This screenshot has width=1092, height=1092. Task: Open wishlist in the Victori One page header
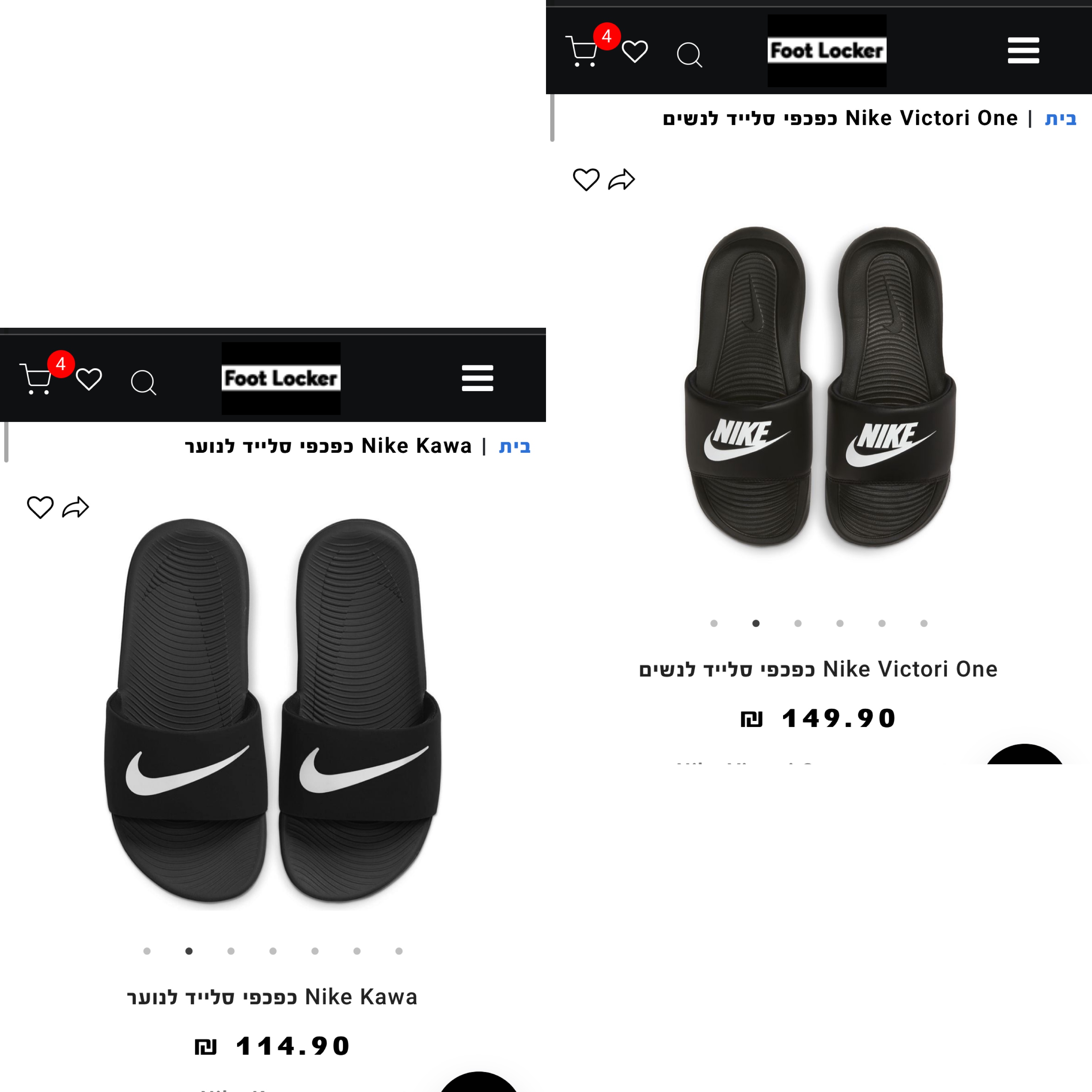click(635, 52)
